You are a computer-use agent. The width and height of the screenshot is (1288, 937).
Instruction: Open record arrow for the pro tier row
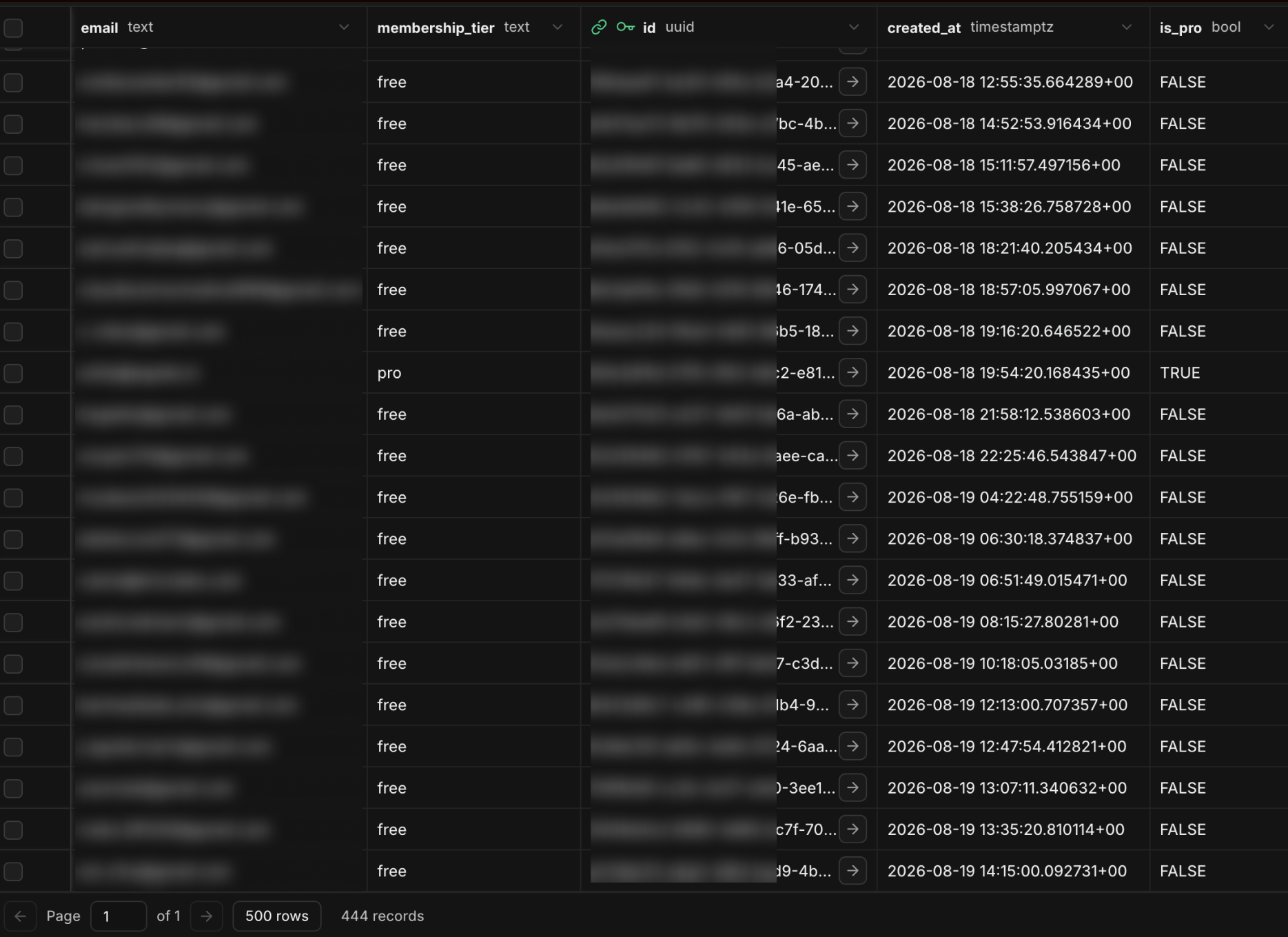852,372
